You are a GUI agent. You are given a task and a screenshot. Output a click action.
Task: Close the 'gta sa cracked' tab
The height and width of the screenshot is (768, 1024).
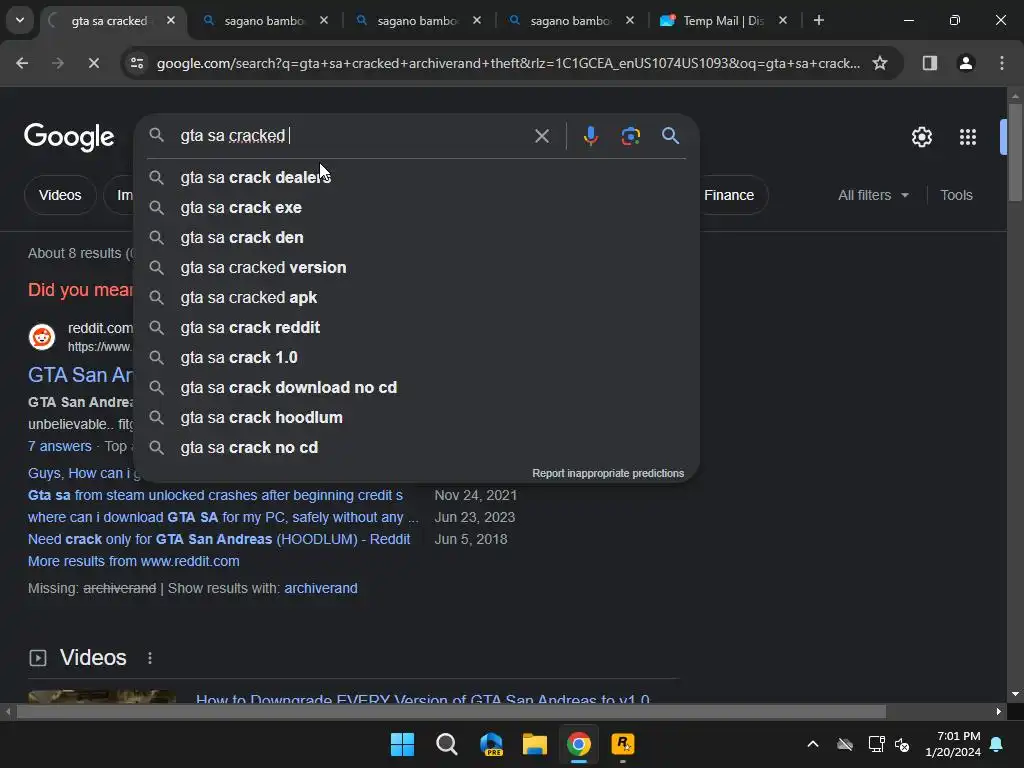170,20
